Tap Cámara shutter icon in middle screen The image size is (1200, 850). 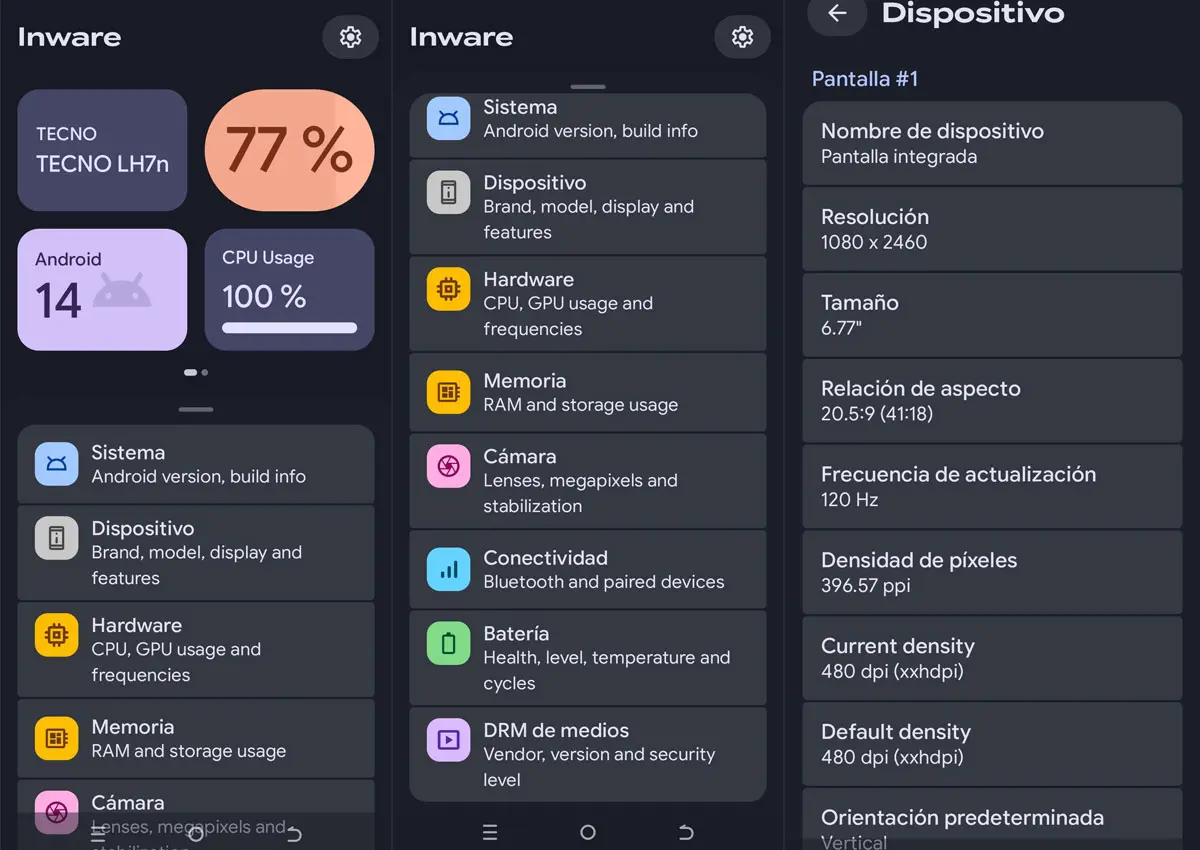coord(448,467)
